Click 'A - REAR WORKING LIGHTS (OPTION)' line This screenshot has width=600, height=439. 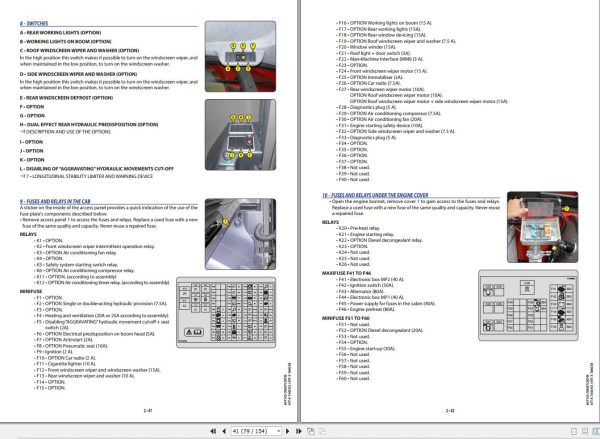(60, 33)
